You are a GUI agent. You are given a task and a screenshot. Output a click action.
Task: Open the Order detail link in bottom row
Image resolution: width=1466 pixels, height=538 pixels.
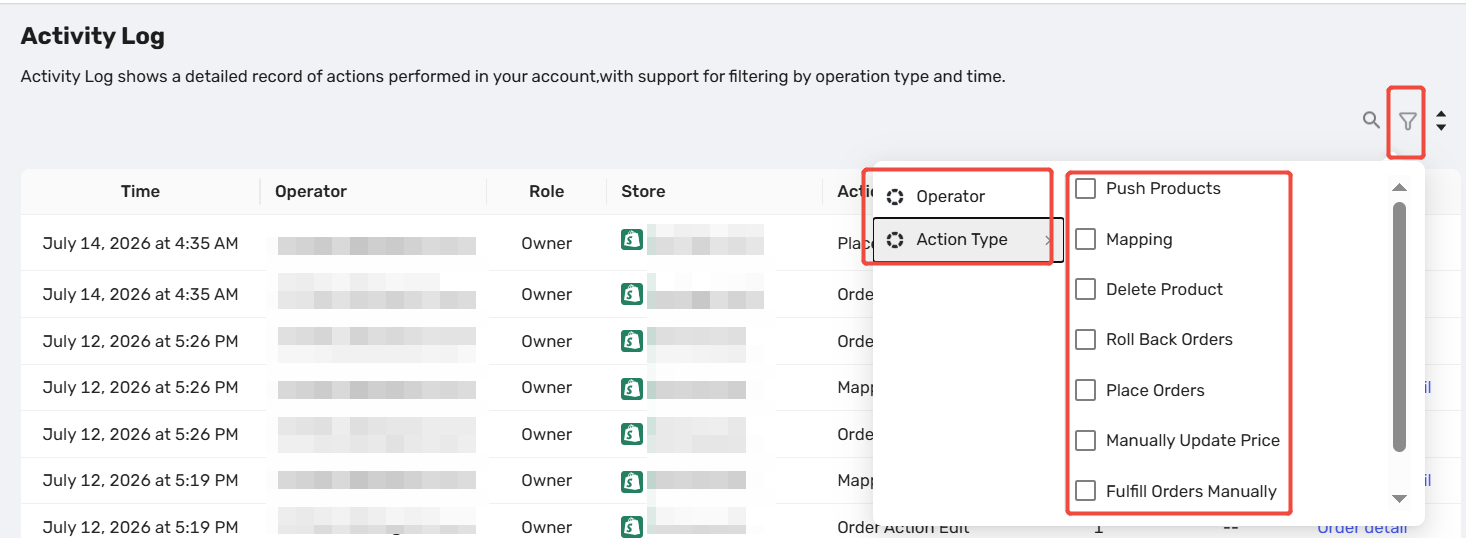tap(1362, 528)
